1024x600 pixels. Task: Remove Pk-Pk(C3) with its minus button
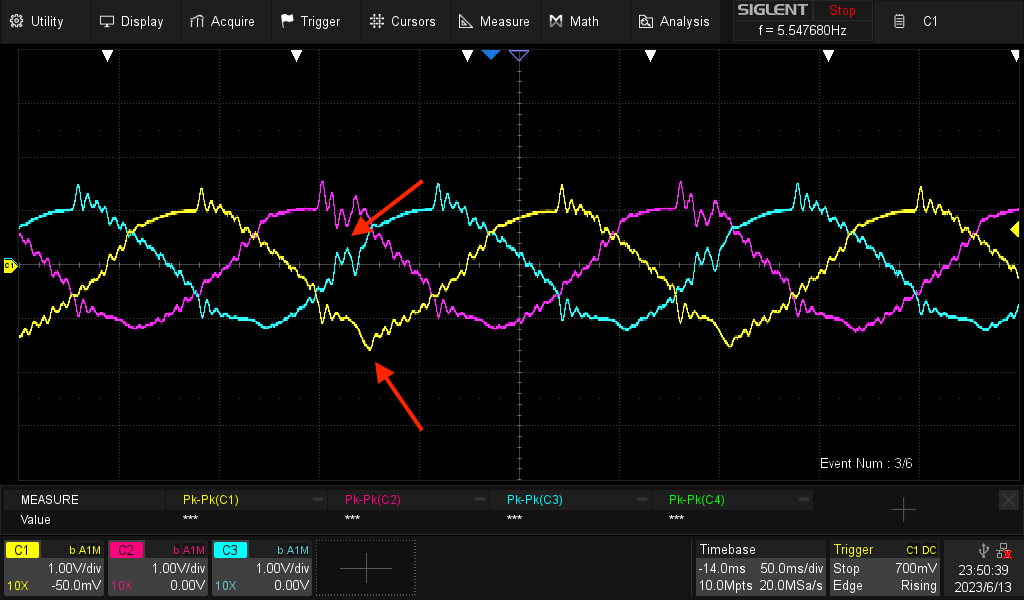click(642, 499)
